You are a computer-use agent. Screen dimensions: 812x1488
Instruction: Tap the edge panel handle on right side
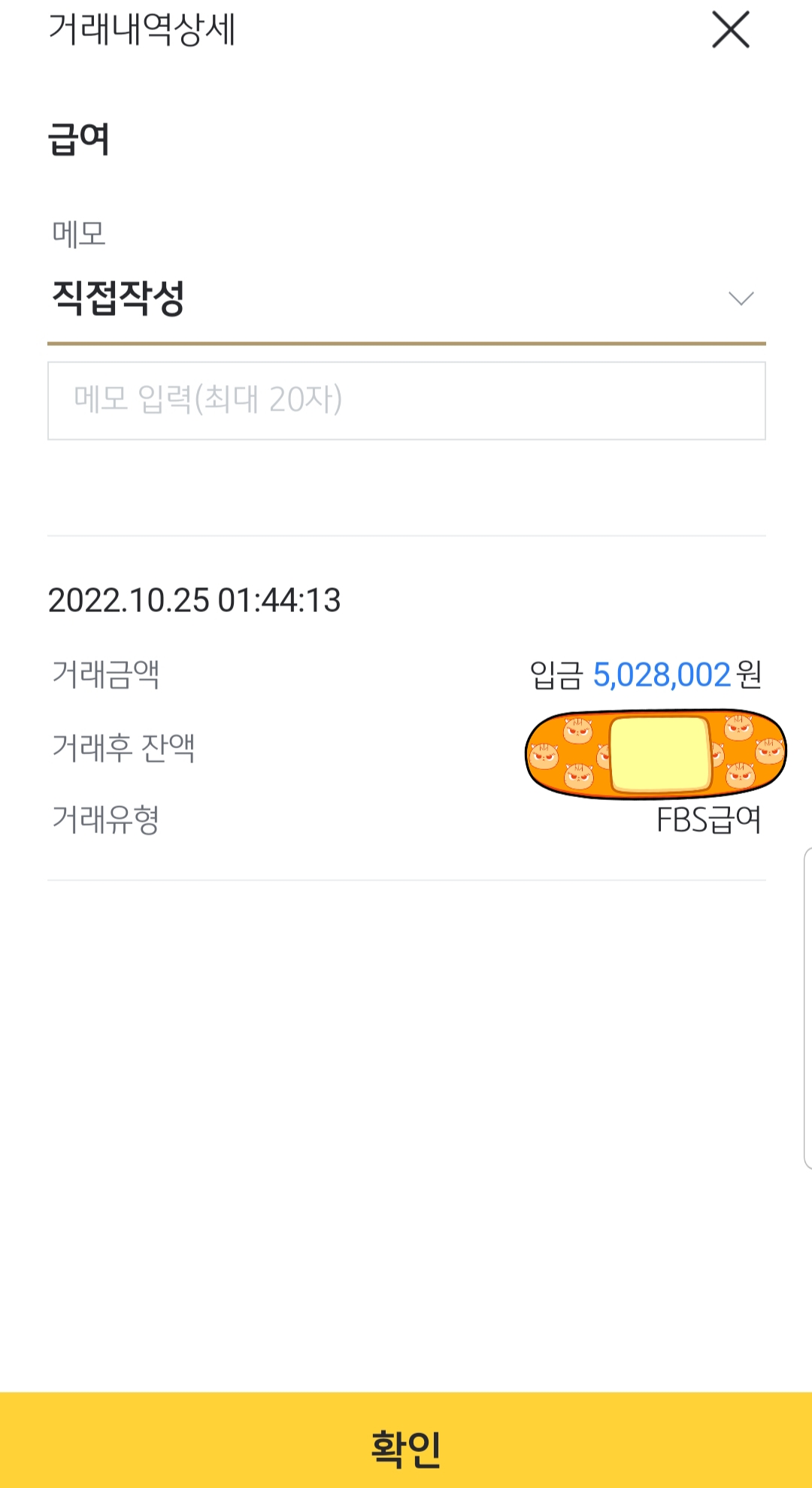(x=807, y=1008)
